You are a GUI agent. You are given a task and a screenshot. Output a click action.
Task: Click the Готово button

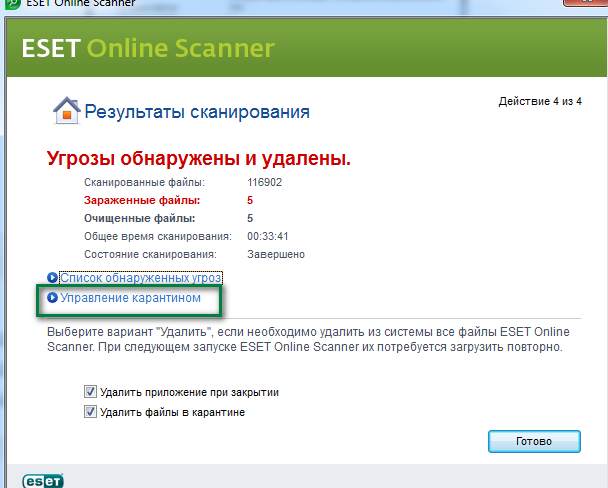[x=534, y=441]
